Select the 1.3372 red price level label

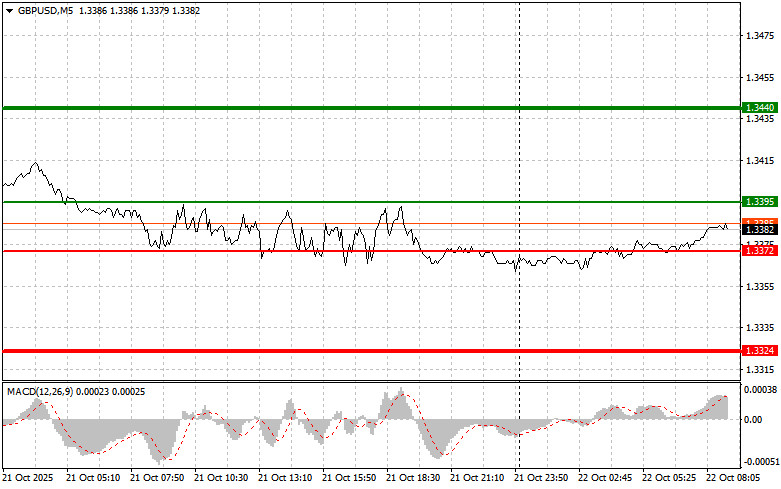click(760, 251)
